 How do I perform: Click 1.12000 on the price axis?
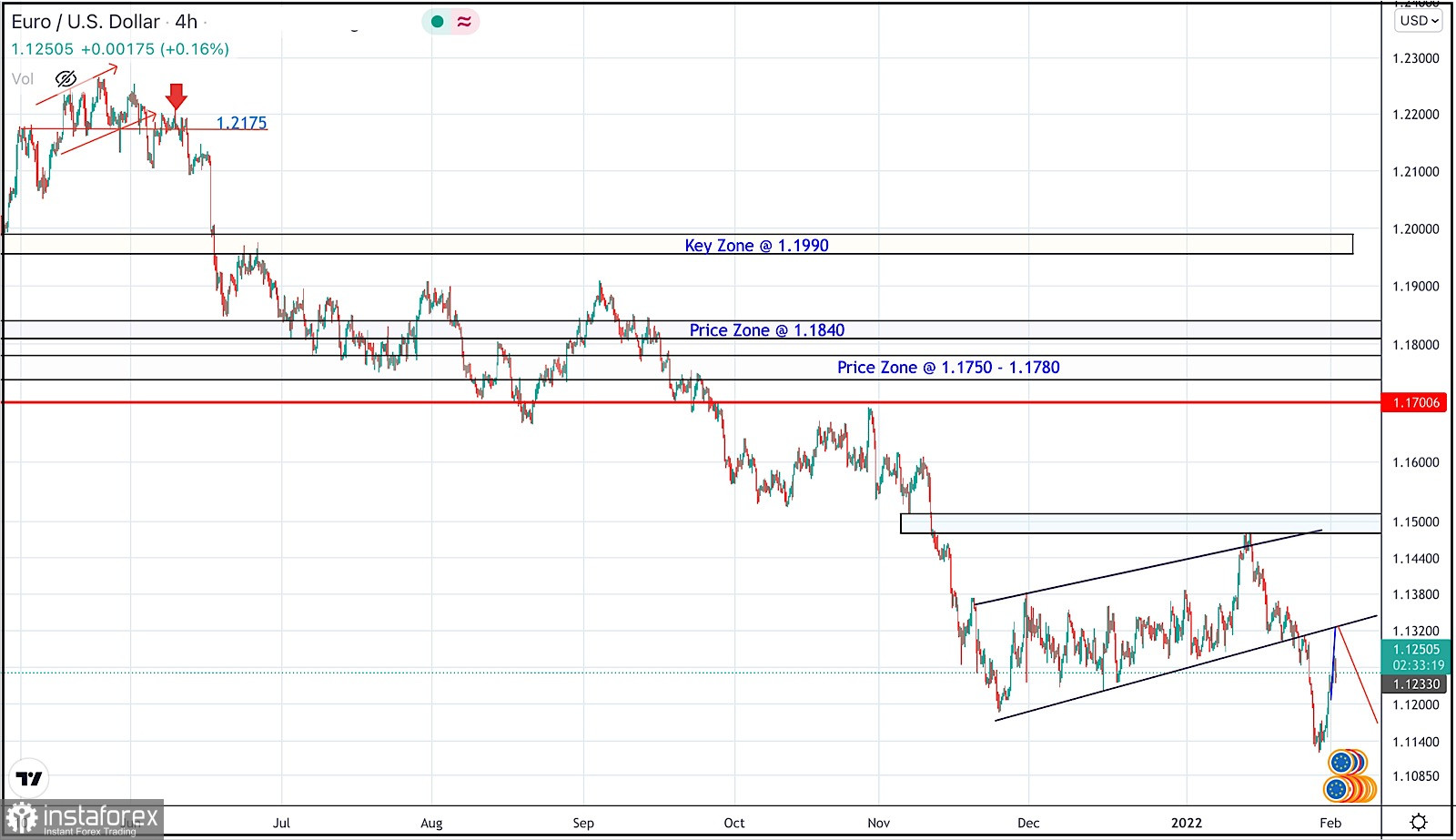click(1416, 705)
